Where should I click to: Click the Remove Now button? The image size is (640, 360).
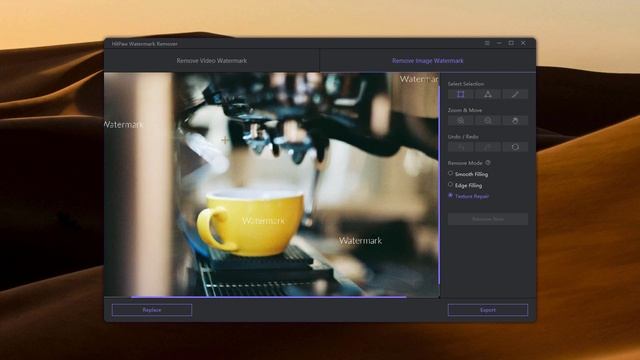pyautogui.click(x=488, y=219)
